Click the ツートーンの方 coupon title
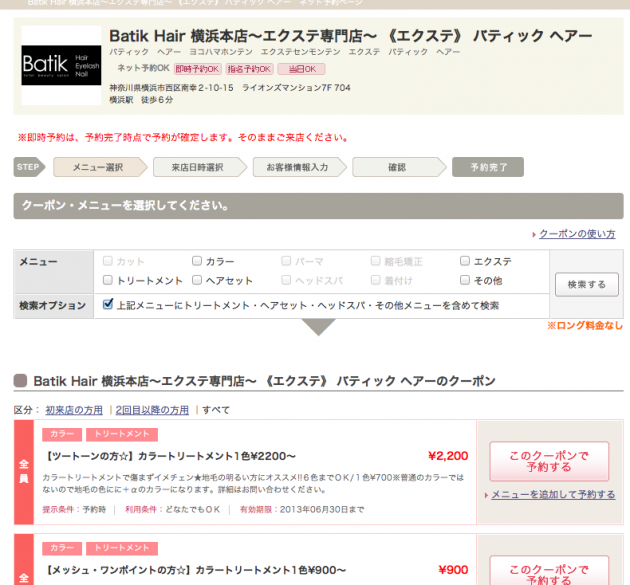The height and width of the screenshot is (585, 630). 170,456
